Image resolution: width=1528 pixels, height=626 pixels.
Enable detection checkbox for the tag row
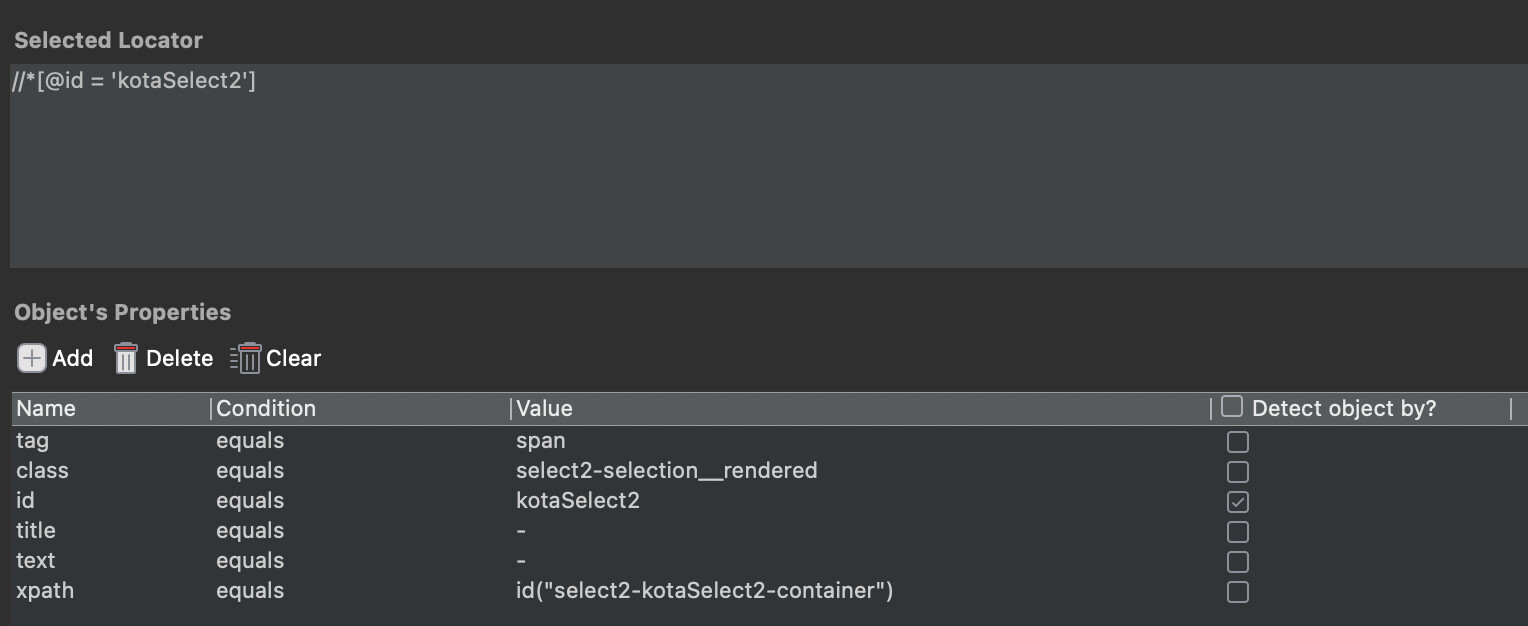[1238, 442]
